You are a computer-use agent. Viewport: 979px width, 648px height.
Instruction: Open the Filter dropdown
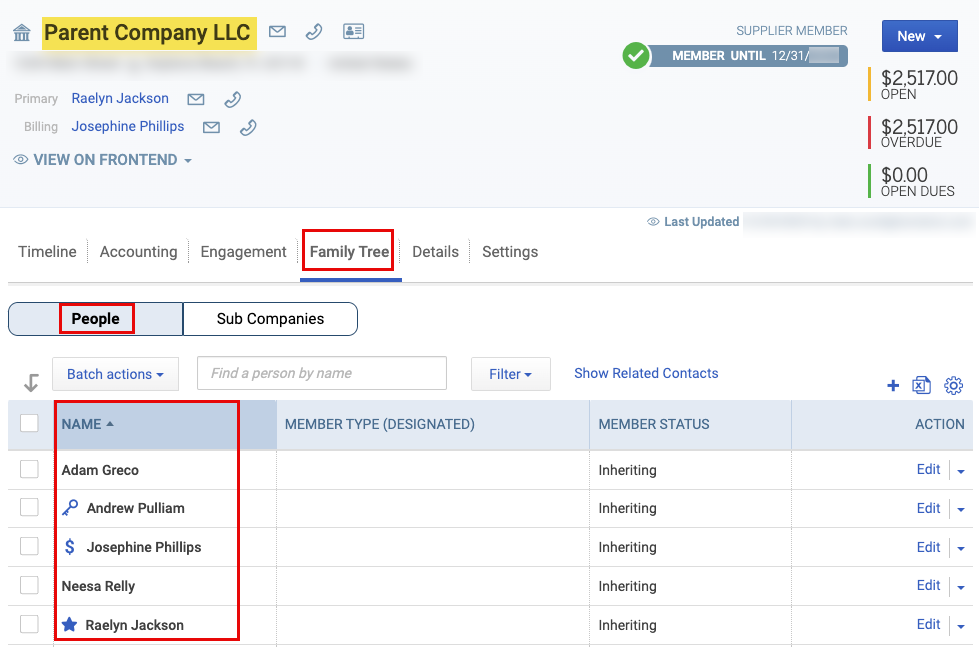point(511,374)
